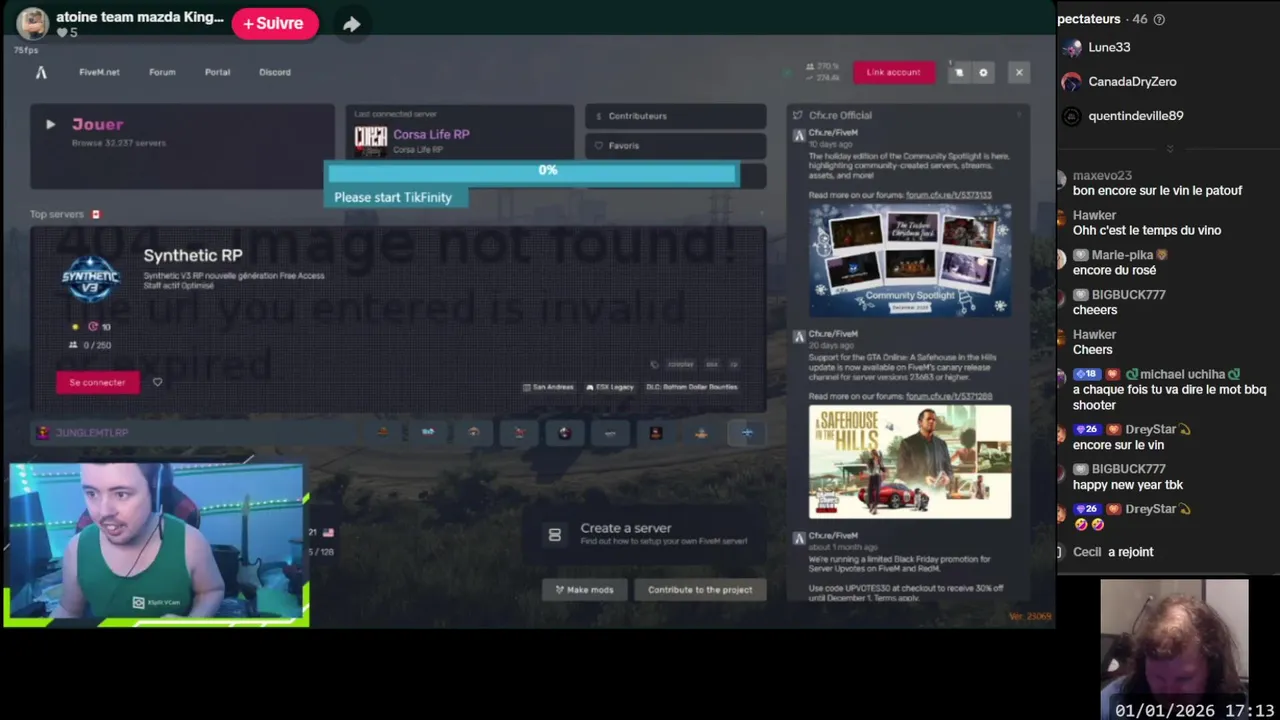1280x720 pixels.
Task: Open the Community Spotlight image
Action: (x=909, y=260)
